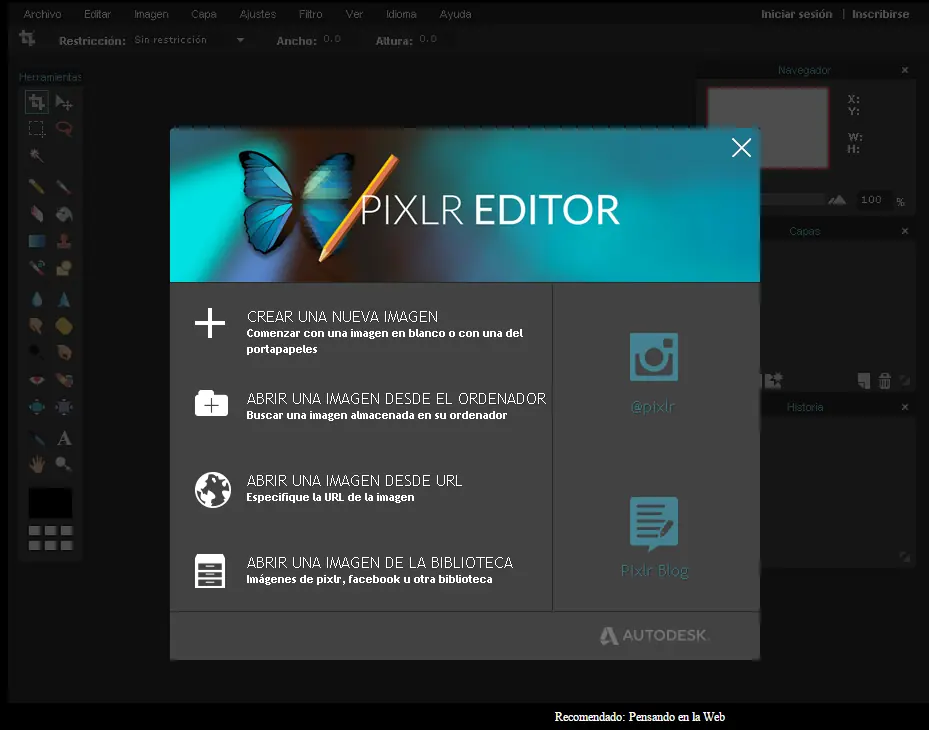Close the Pixlr Editor welcome dialog
929x730 pixels.
(x=741, y=148)
